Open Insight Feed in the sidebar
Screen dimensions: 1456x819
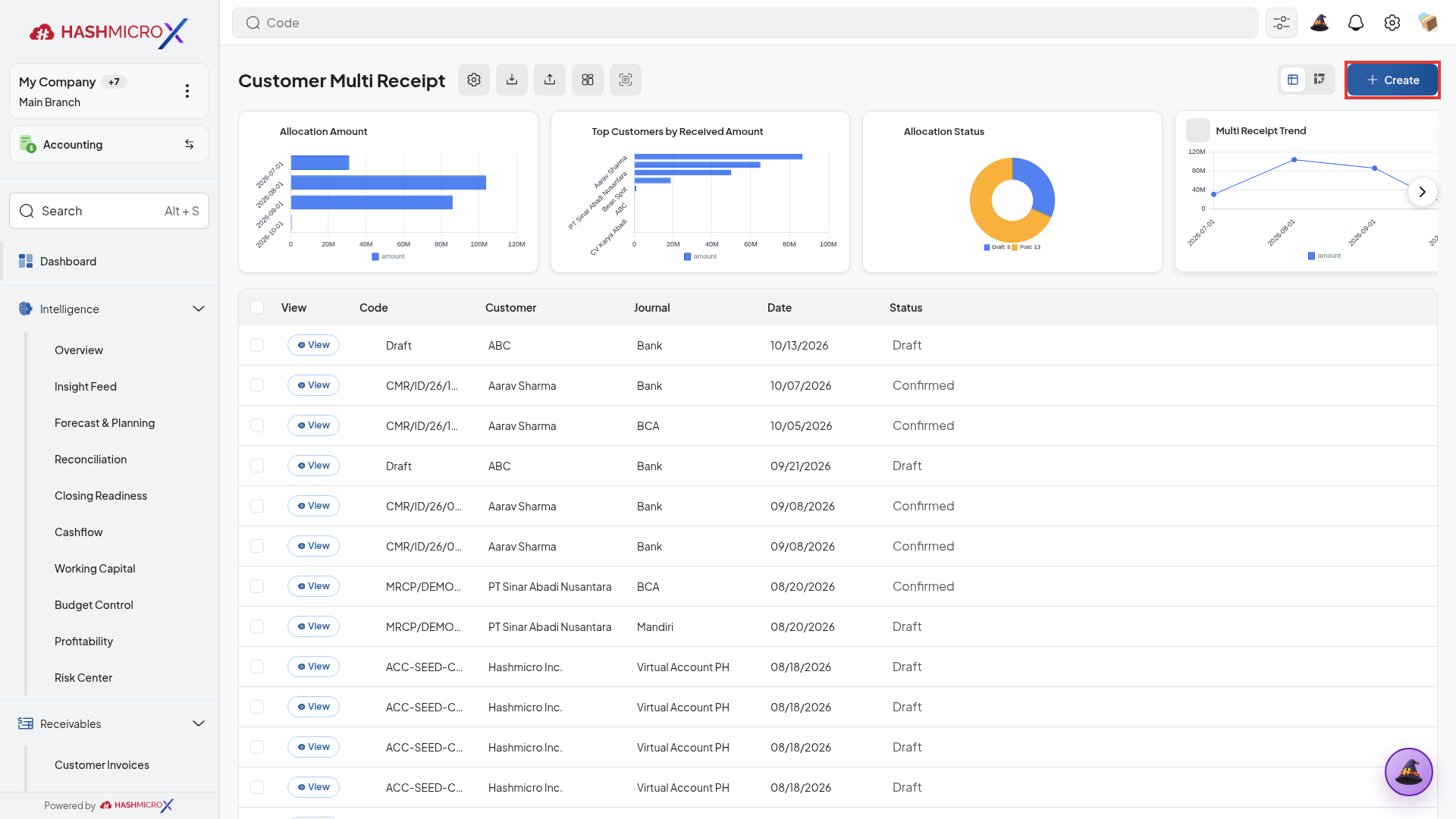(86, 387)
